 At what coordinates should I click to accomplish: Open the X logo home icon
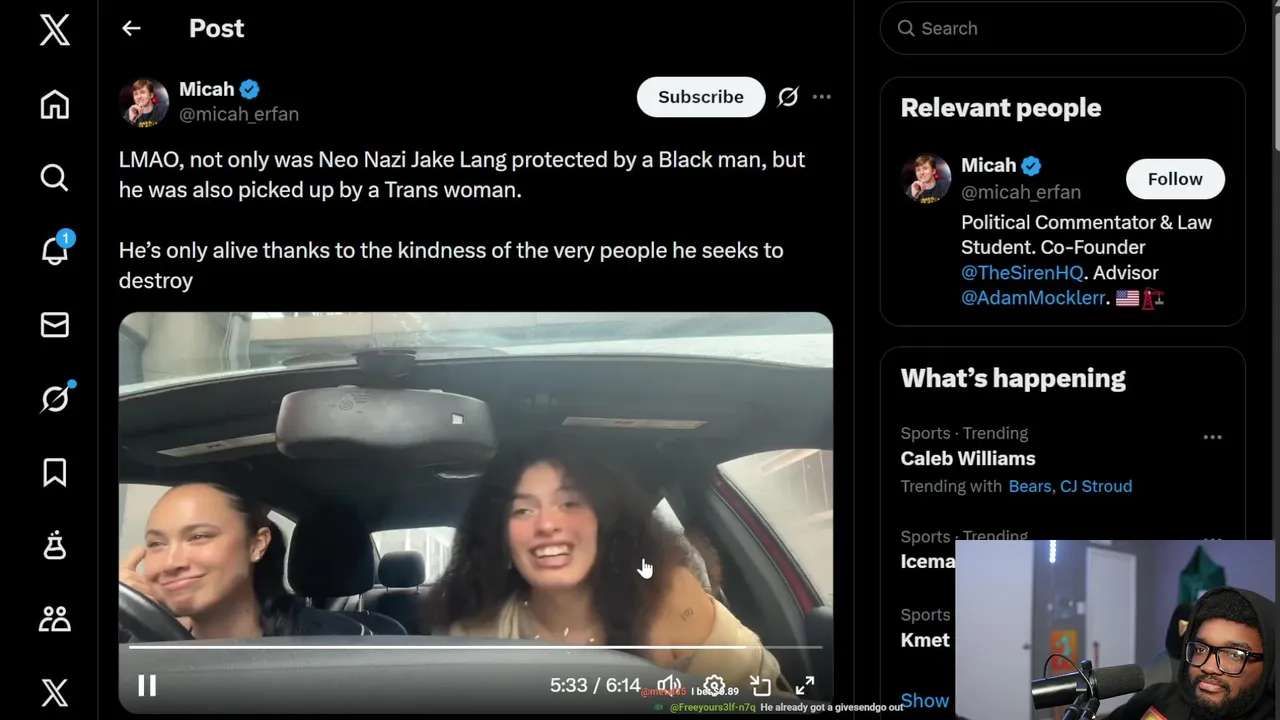click(55, 30)
